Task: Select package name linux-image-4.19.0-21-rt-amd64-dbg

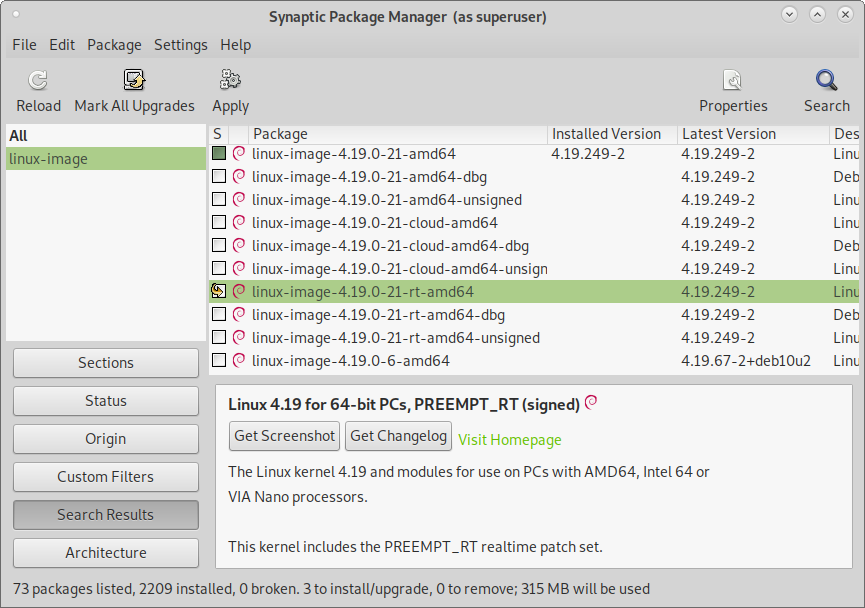Action: tap(378, 315)
